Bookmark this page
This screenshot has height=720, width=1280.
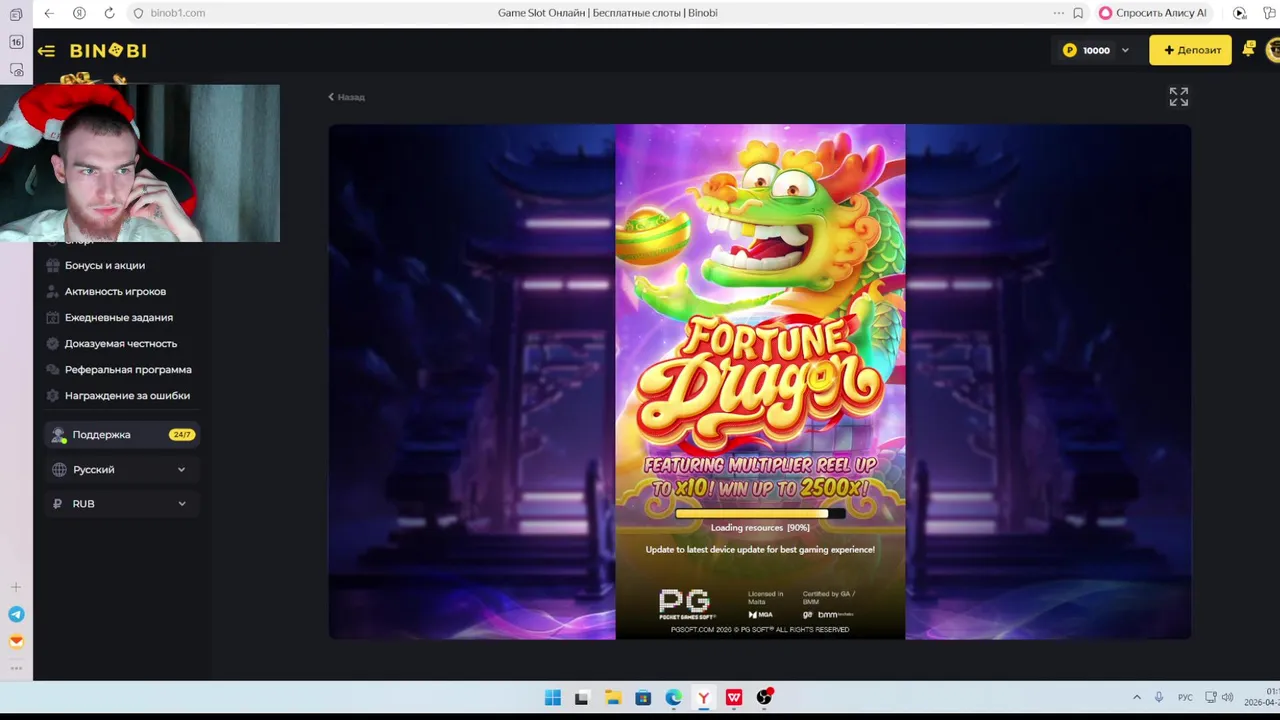1078,13
